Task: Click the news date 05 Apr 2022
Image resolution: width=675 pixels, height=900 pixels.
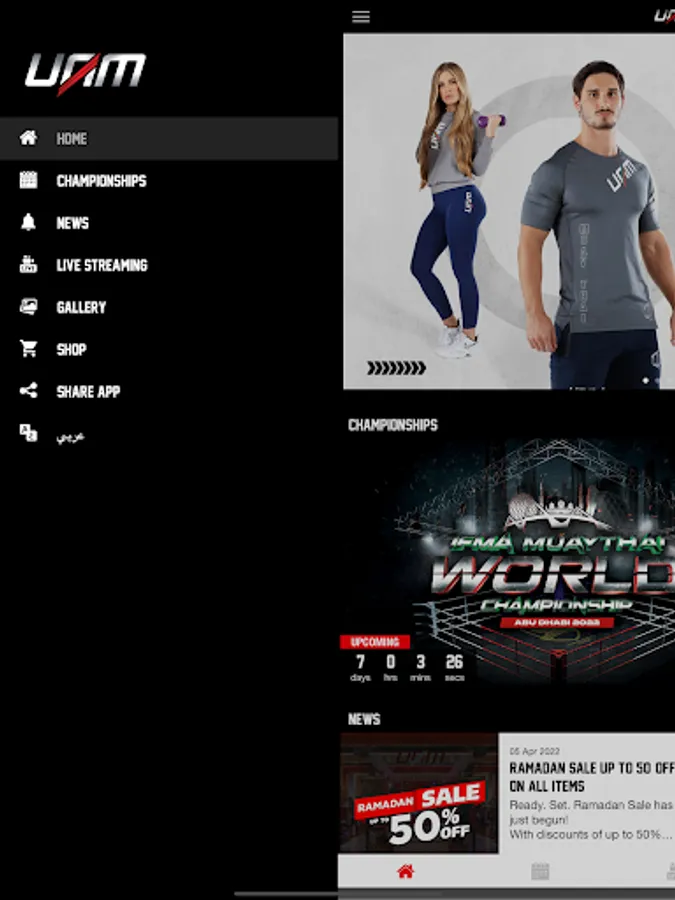Action: 534,751
